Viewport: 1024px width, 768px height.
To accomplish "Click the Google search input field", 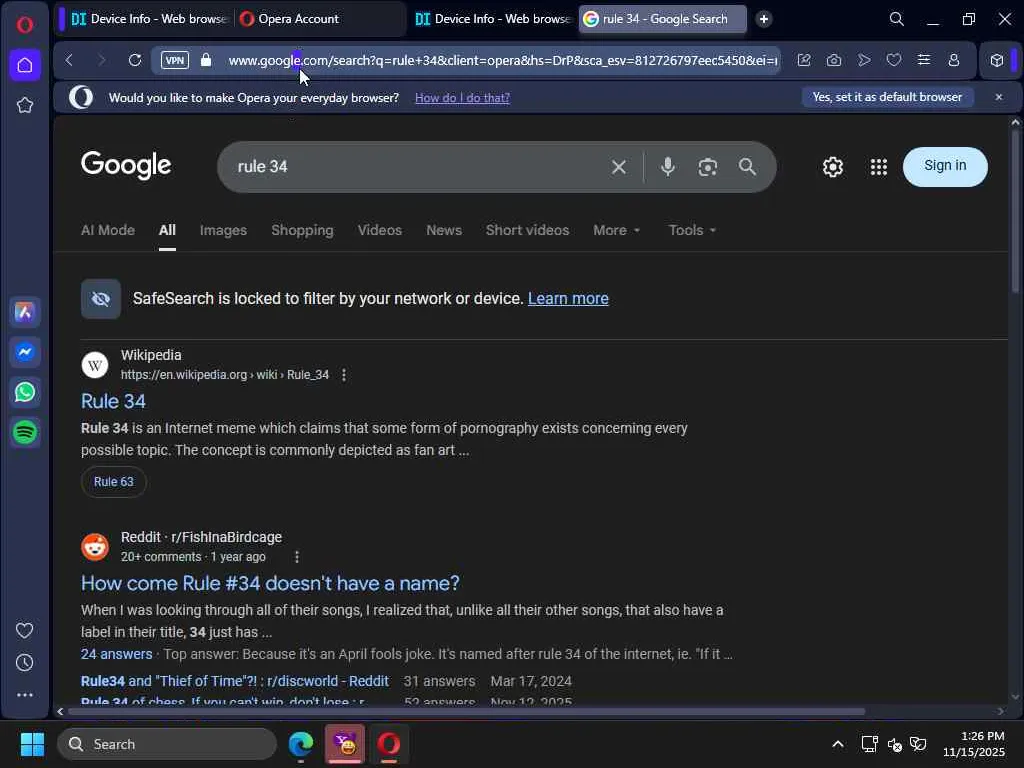I will [418, 167].
